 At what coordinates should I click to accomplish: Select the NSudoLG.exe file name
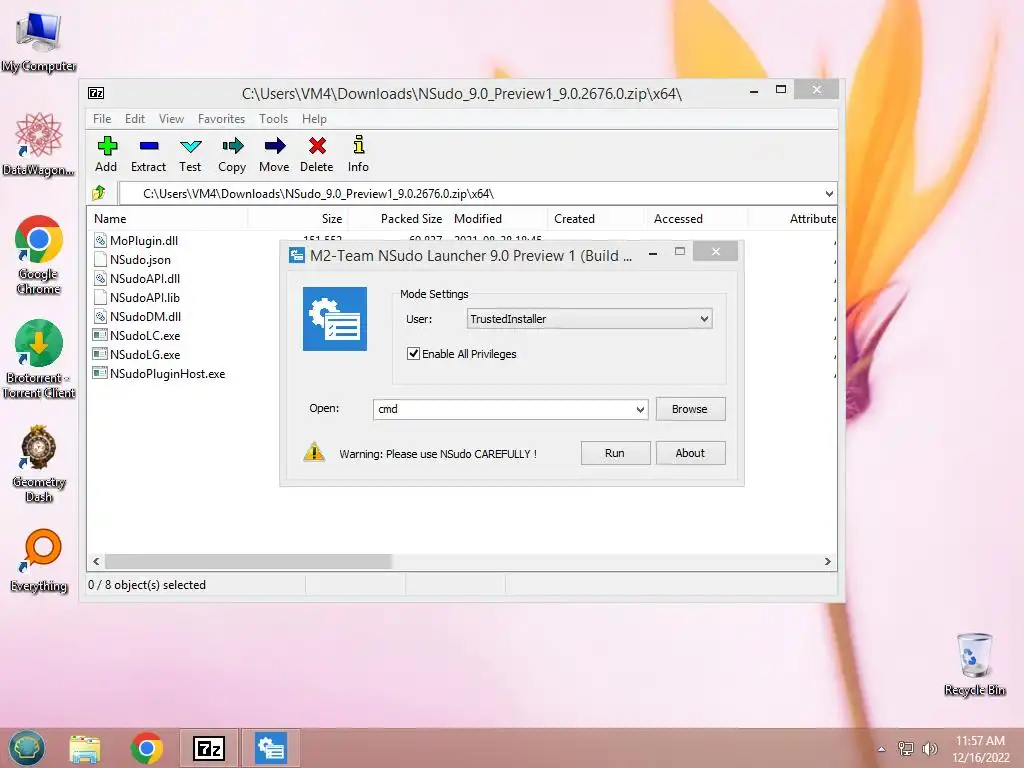[145, 355]
